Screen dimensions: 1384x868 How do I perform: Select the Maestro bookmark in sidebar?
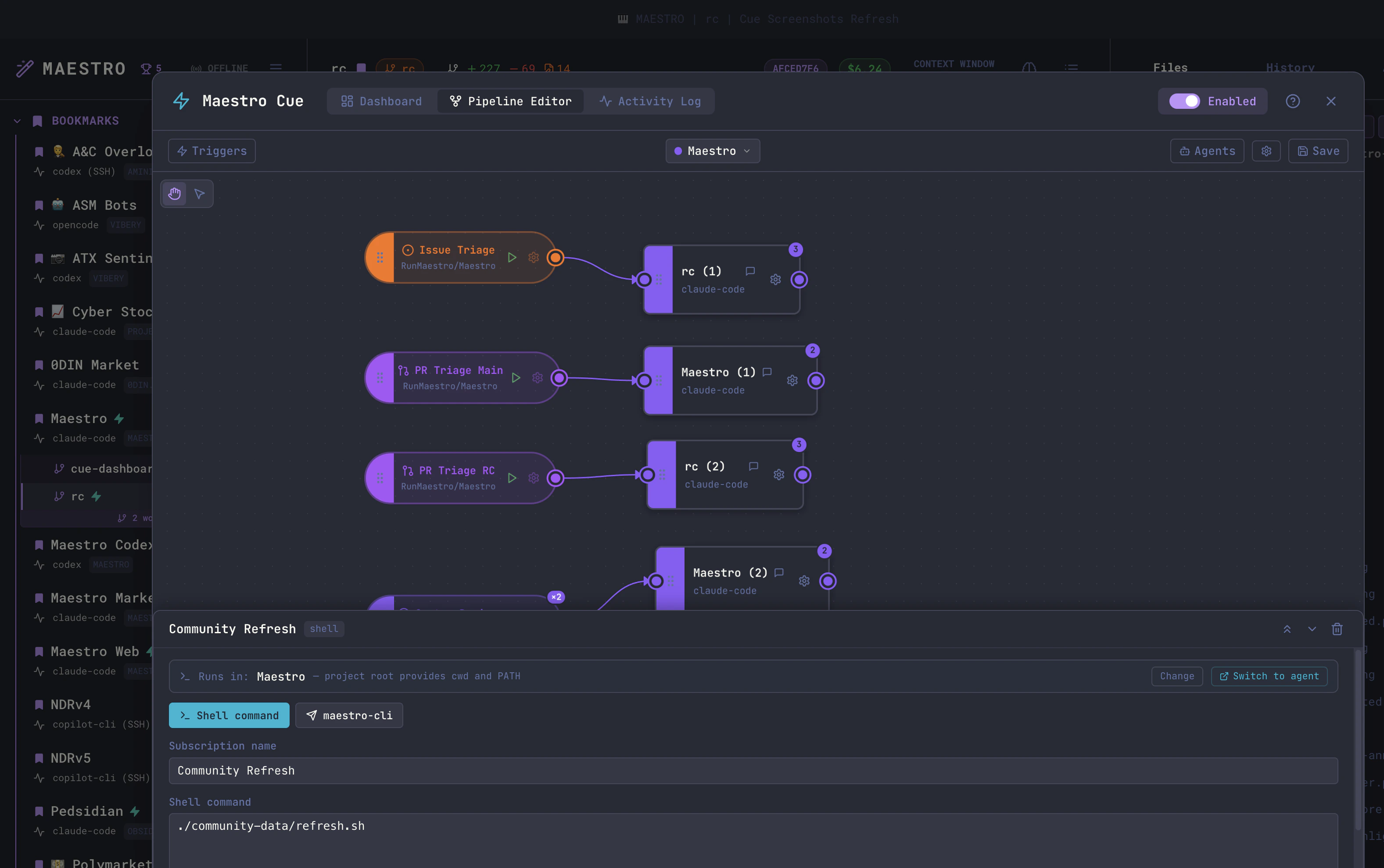86,427
